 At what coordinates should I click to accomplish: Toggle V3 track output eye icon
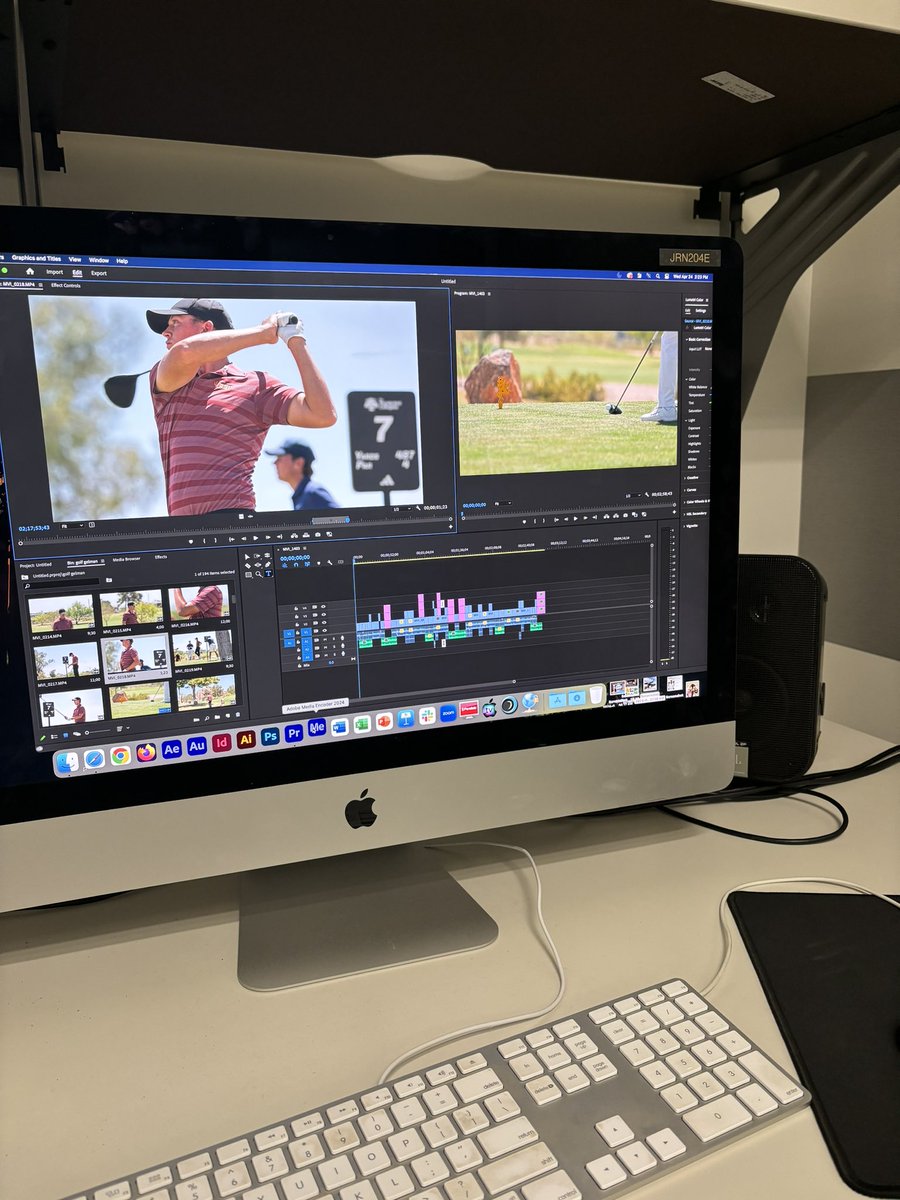coord(323,614)
